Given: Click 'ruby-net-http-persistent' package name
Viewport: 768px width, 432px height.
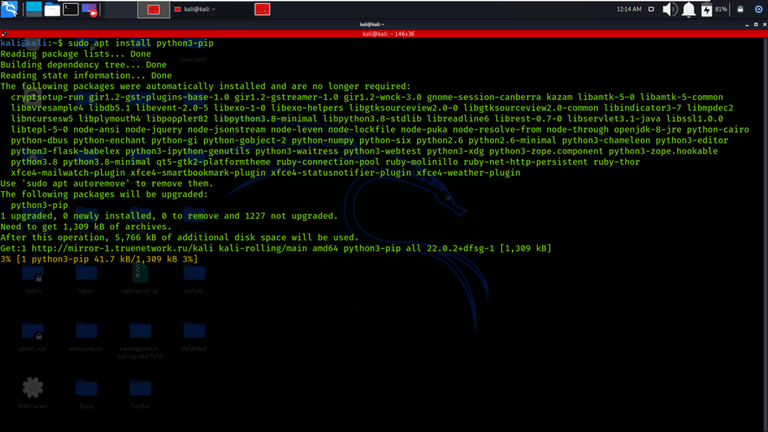Looking at the screenshot, I should [526, 162].
